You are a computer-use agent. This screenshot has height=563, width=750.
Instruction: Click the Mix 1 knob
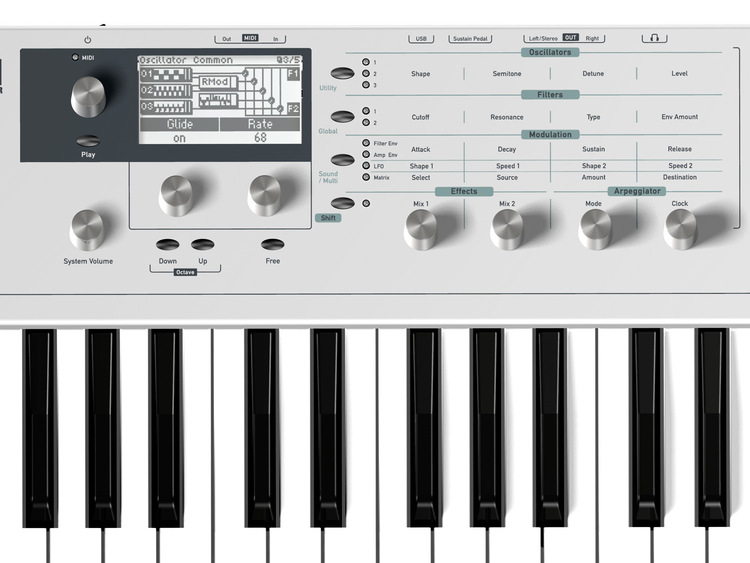420,229
